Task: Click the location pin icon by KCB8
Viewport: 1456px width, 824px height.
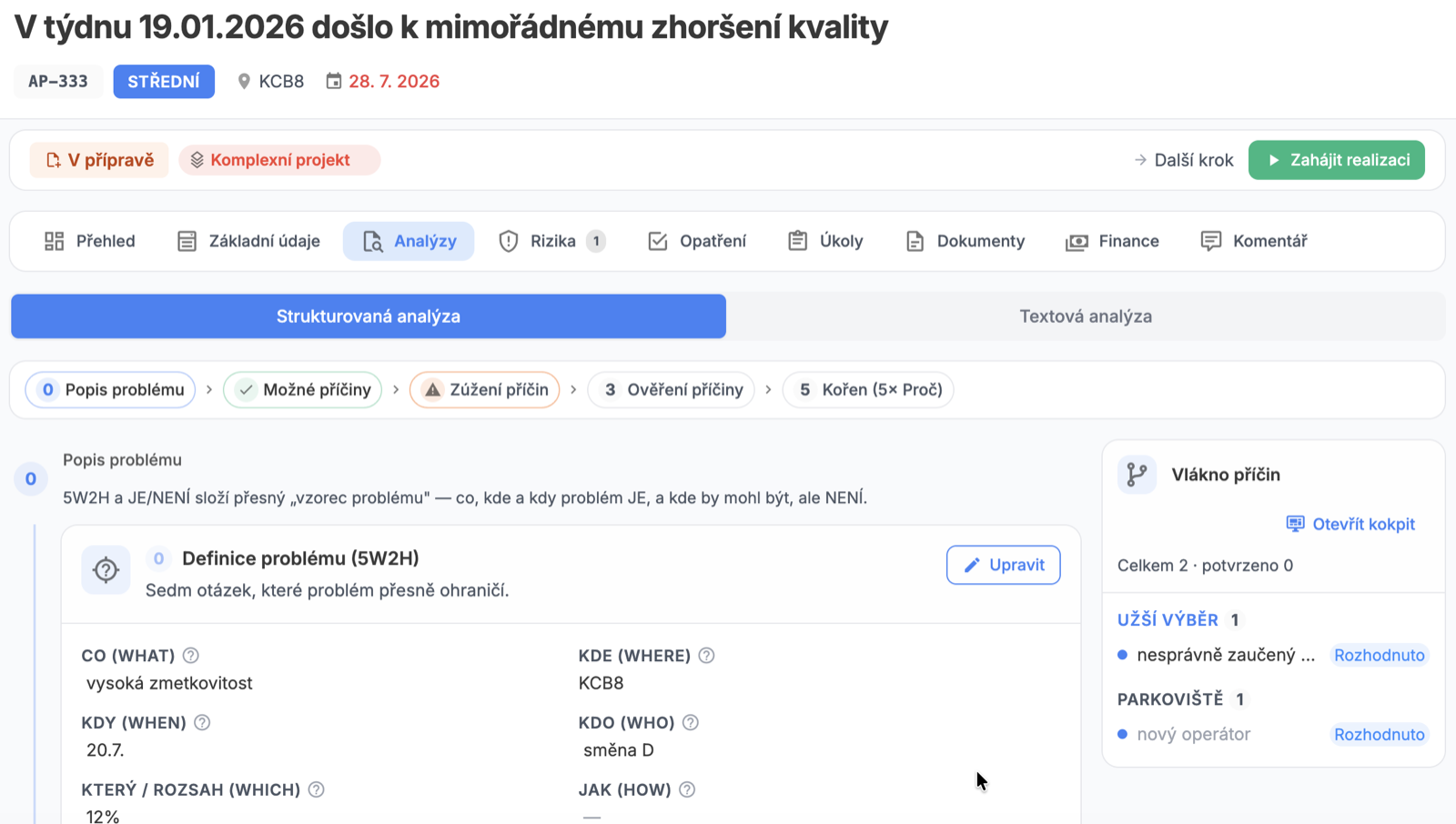Action: (x=244, y=81)
